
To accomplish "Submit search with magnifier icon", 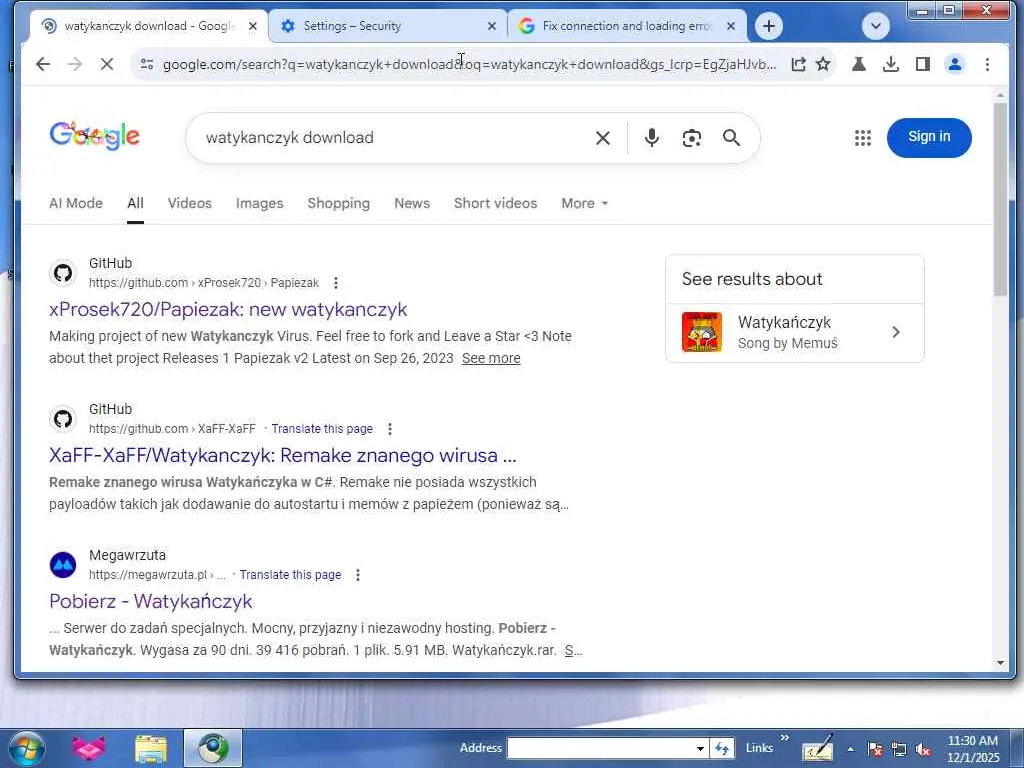I will pyautogui.click(x=731, y=138).
